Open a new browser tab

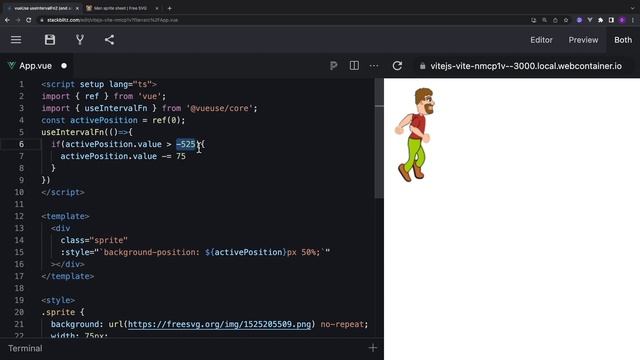click(x=169, y=8)
